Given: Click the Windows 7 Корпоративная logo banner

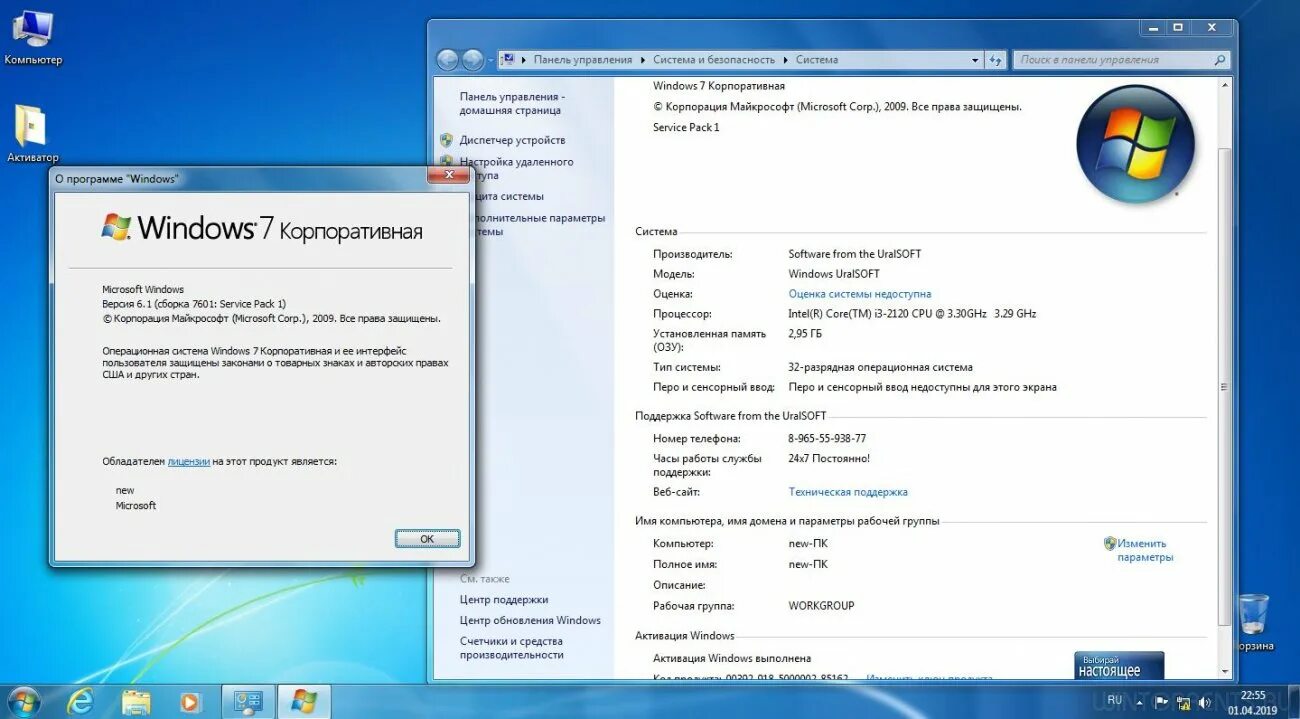Looking at the screenshot, I should (x=261, y=228).
